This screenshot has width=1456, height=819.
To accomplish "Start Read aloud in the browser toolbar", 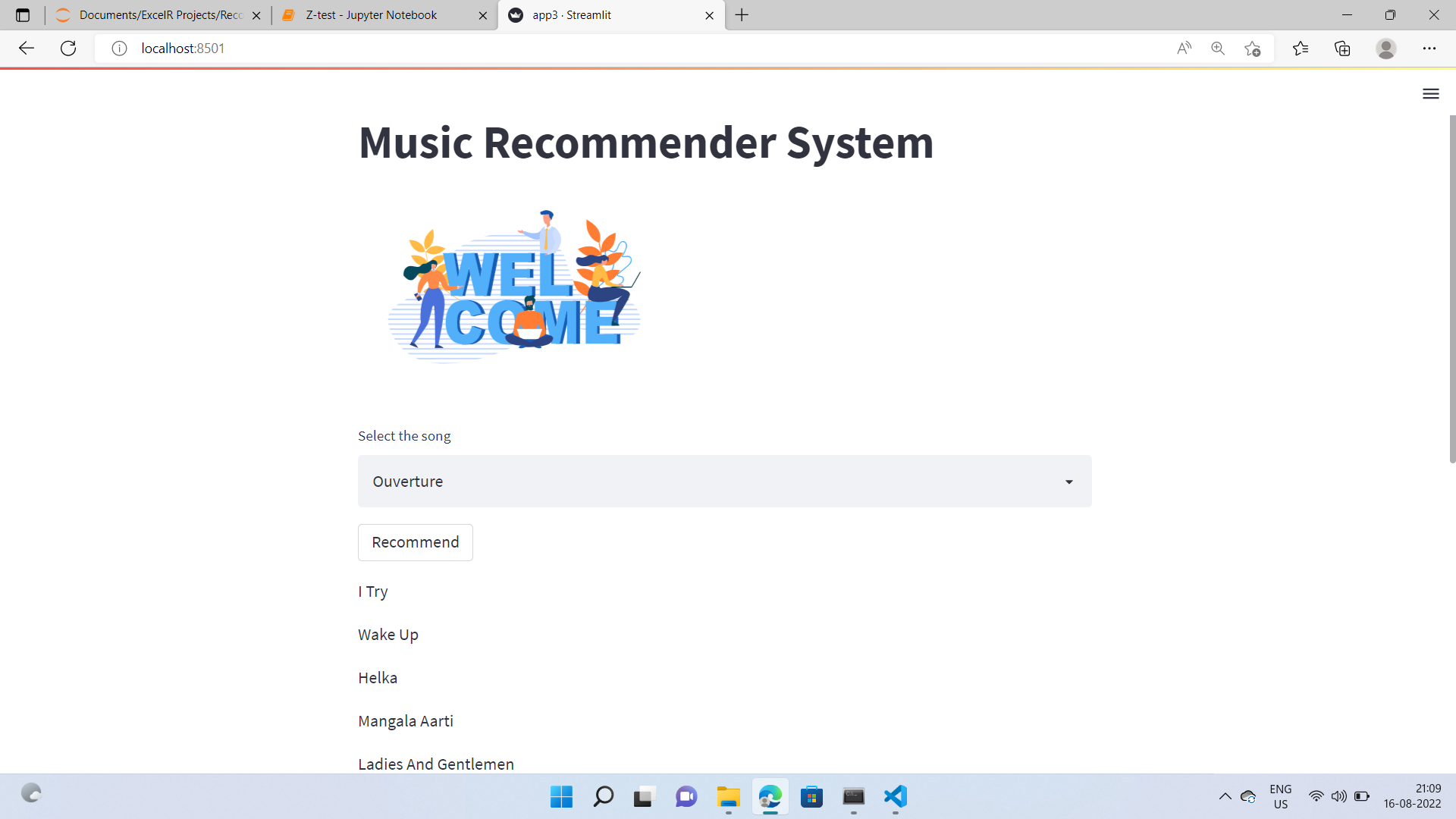I will coord(1184,48).
